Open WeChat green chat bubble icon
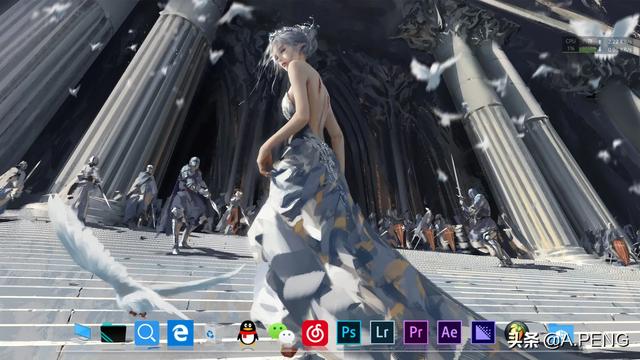The height and width of the screenshot is (360, 640). 281,333
